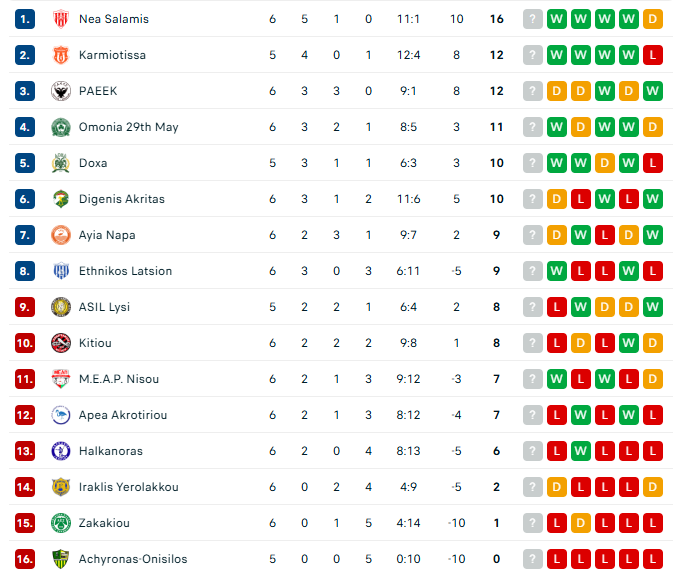Click the Ayia Napa club badge
This screenshot has width=679, height=576.
60,235
